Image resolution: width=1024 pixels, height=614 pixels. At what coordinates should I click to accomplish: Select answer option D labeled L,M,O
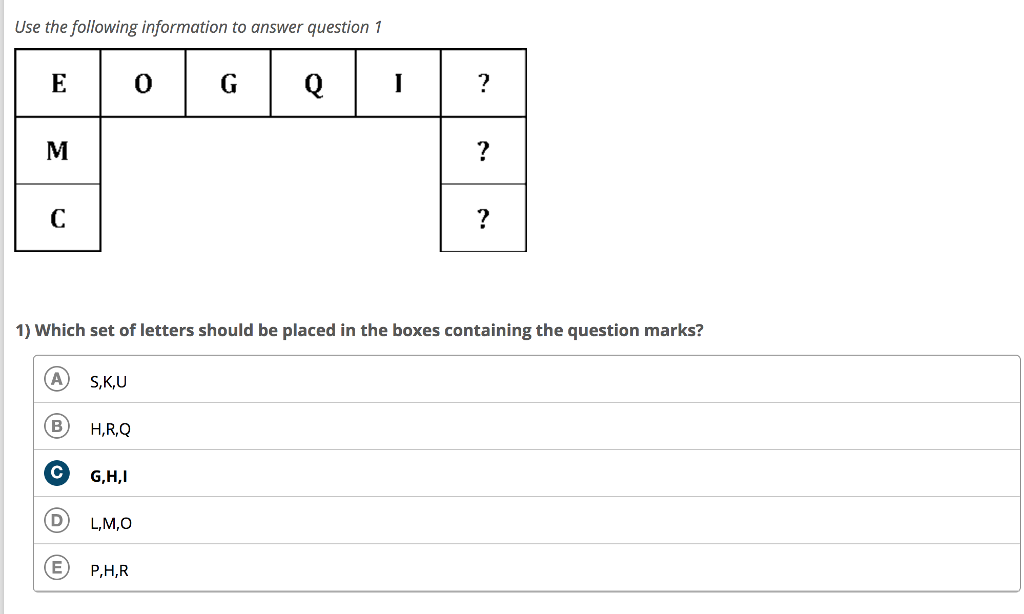tap(58, 521)
